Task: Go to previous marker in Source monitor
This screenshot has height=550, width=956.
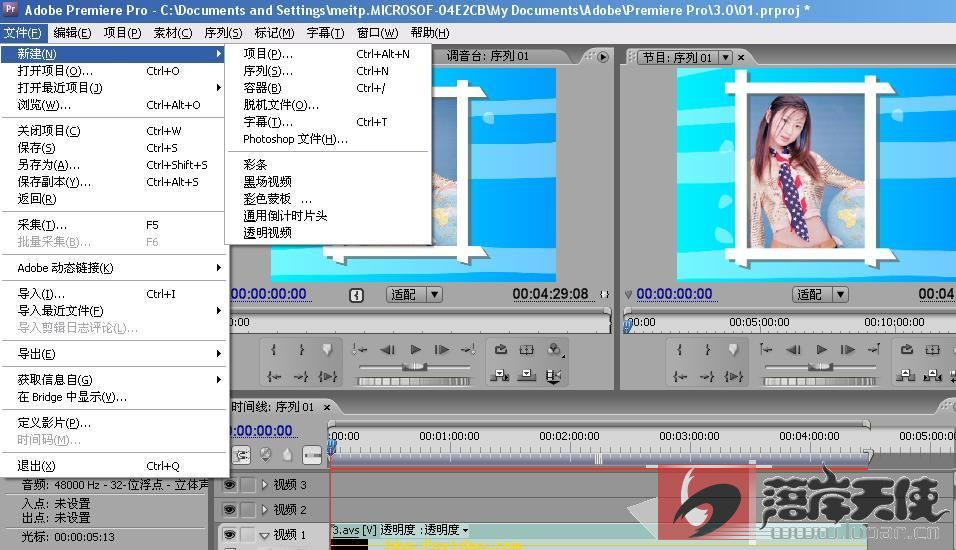Action: click(360, 349)
